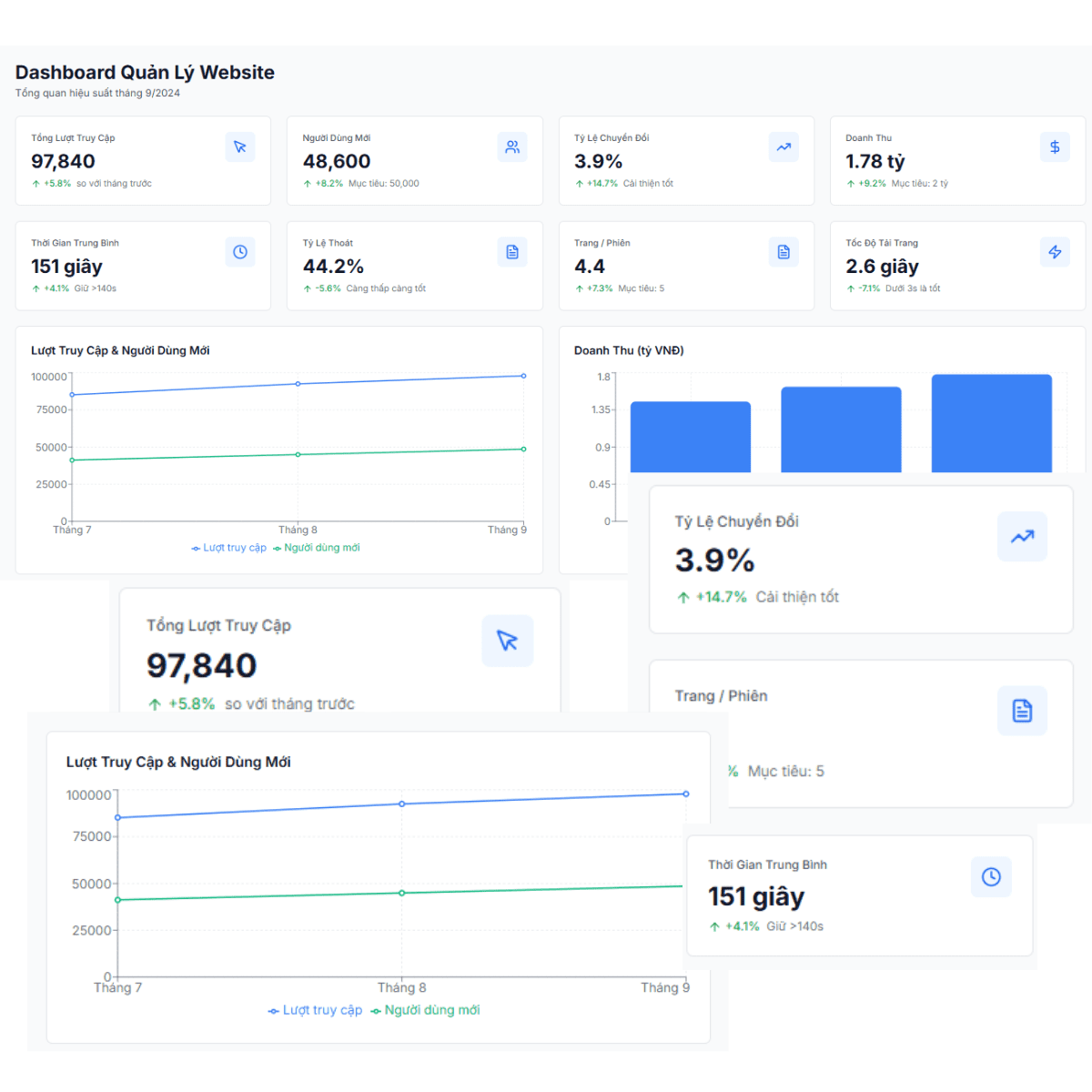Image resolution: width=1092 pixels, height=1092 pixels.
Task: Click the enlarged clock icon on big Thời Gian Trung Bình card
Action: tap(991, 876)
